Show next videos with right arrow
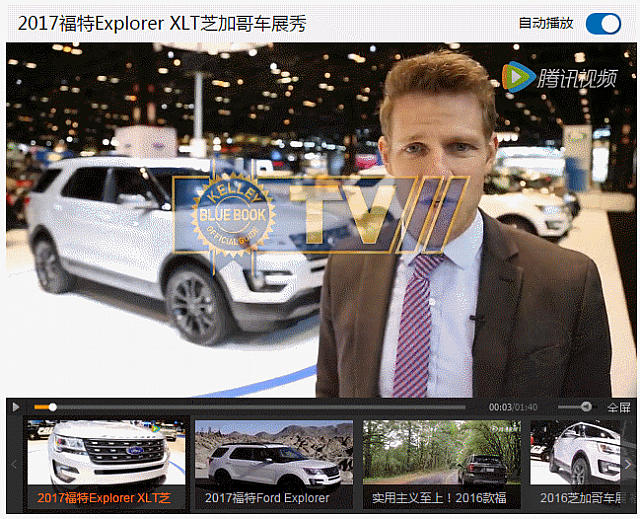The height and width of the screenshot is (519, 640). 628,464
